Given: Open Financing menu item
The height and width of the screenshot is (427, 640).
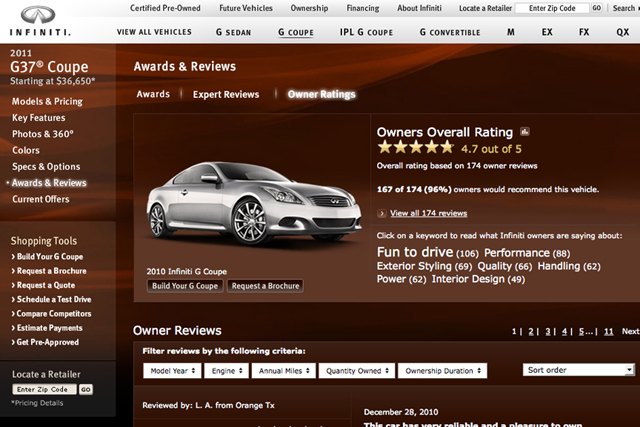Looking at the screenshot, I should tap(362, 8).
